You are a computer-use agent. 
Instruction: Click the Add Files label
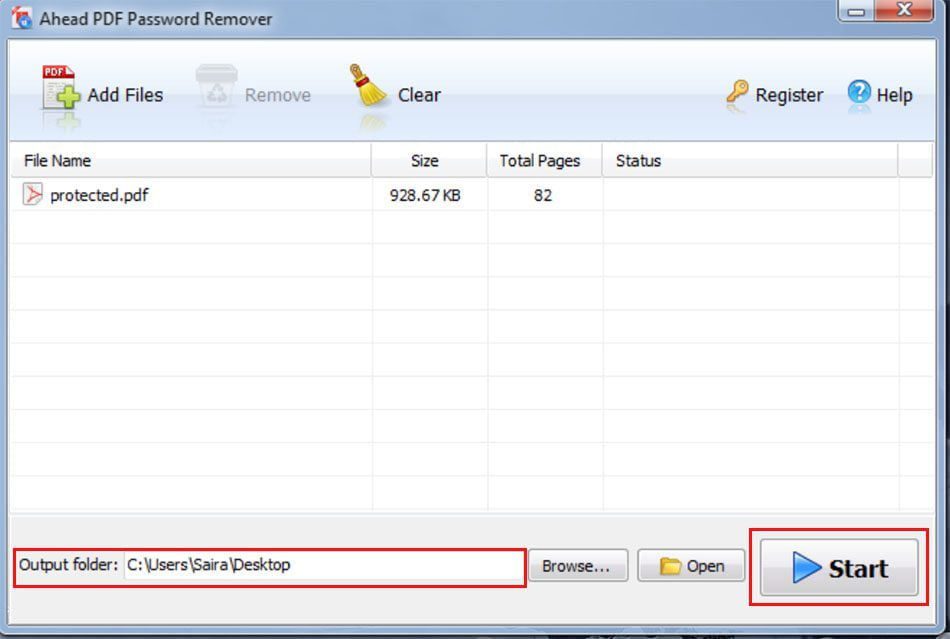(x=125, y=95)
